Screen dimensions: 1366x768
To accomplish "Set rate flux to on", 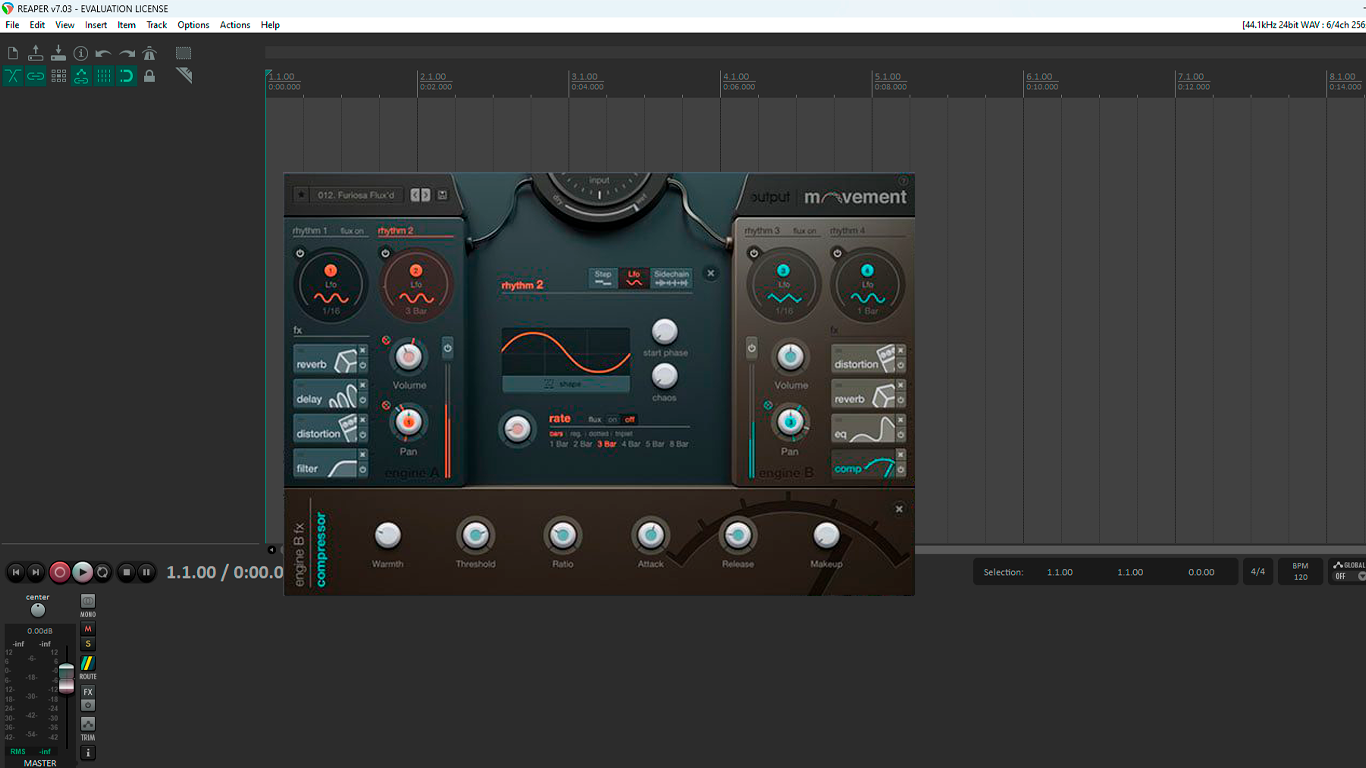I will tap(613, 419).
